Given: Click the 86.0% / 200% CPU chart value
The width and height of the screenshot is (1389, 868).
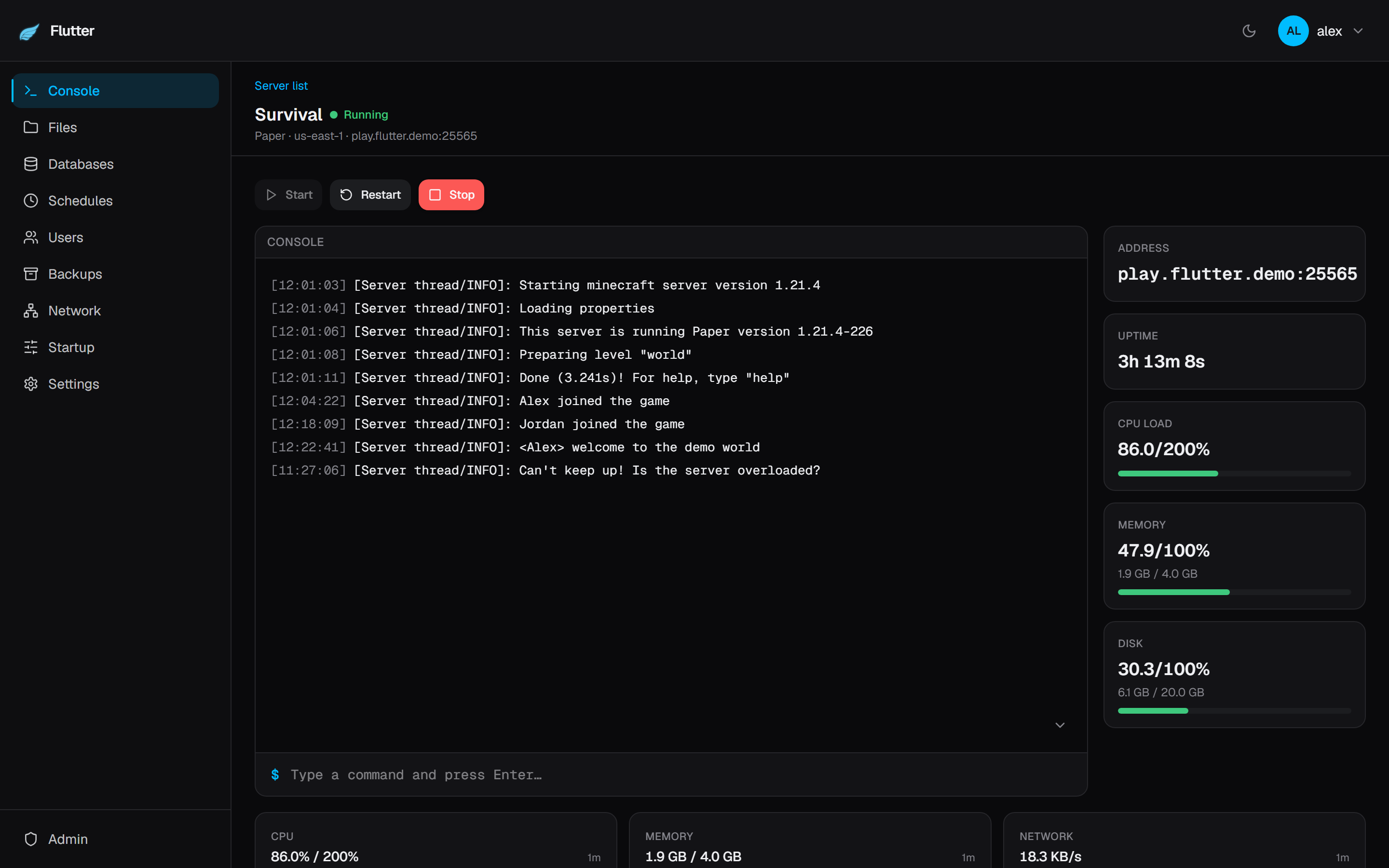Looking at the screenshot, I should (314, 857).
